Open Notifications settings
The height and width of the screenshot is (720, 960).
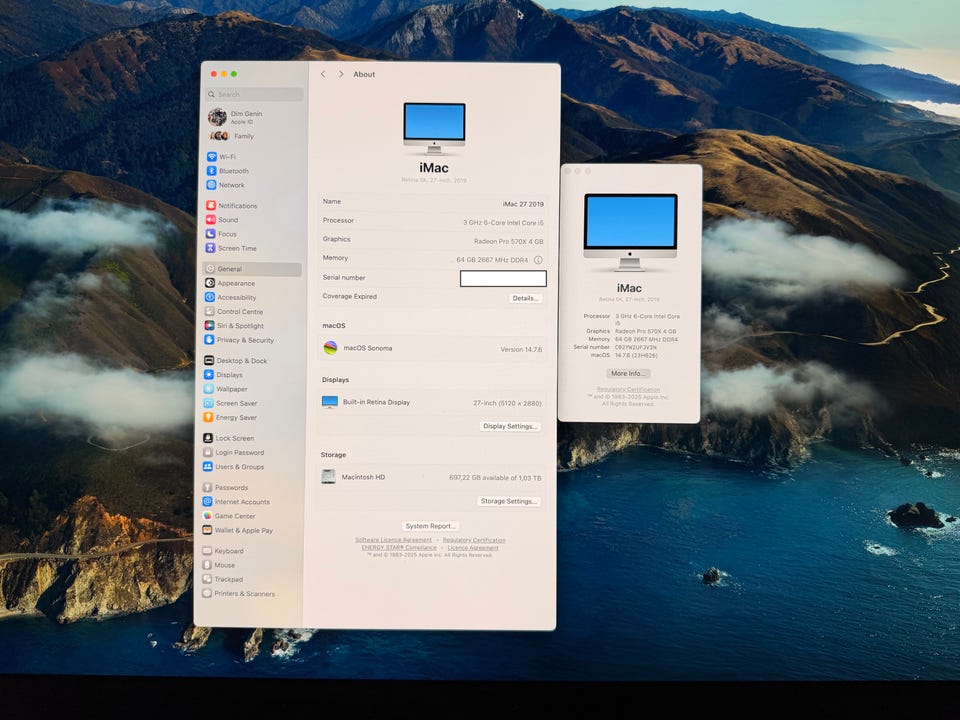tap(231, 206)
